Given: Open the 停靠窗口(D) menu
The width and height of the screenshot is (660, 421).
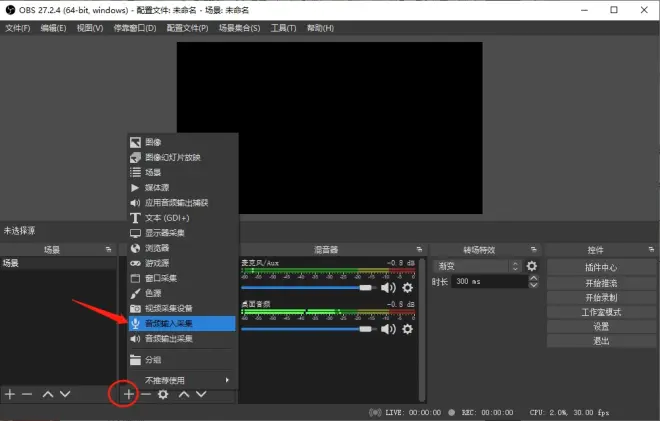Looking at the screenshot, I should click(135, 28).
